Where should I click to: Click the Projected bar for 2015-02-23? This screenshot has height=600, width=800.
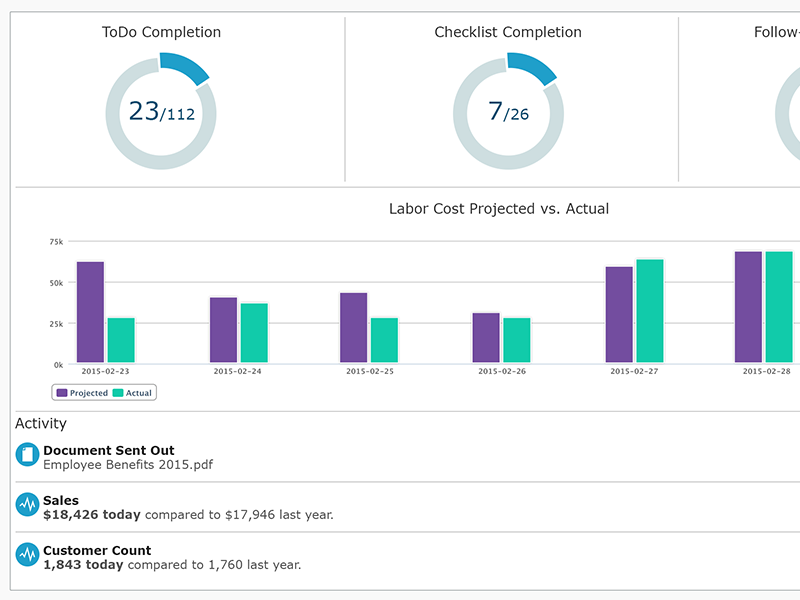pos(90,312)
